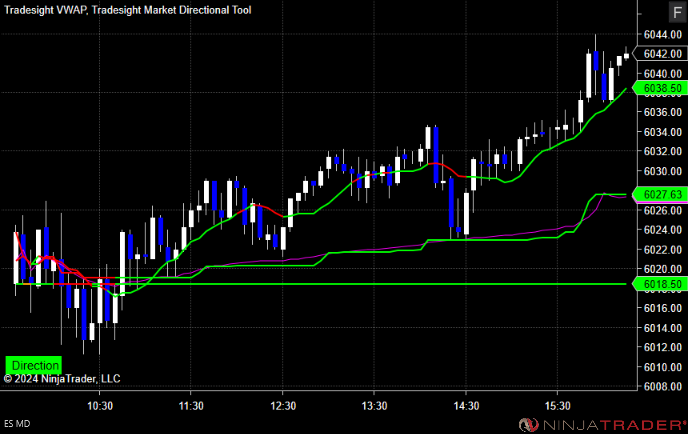Click the 6044.00 price axis label
688x434 pixels.
(663, 34)
